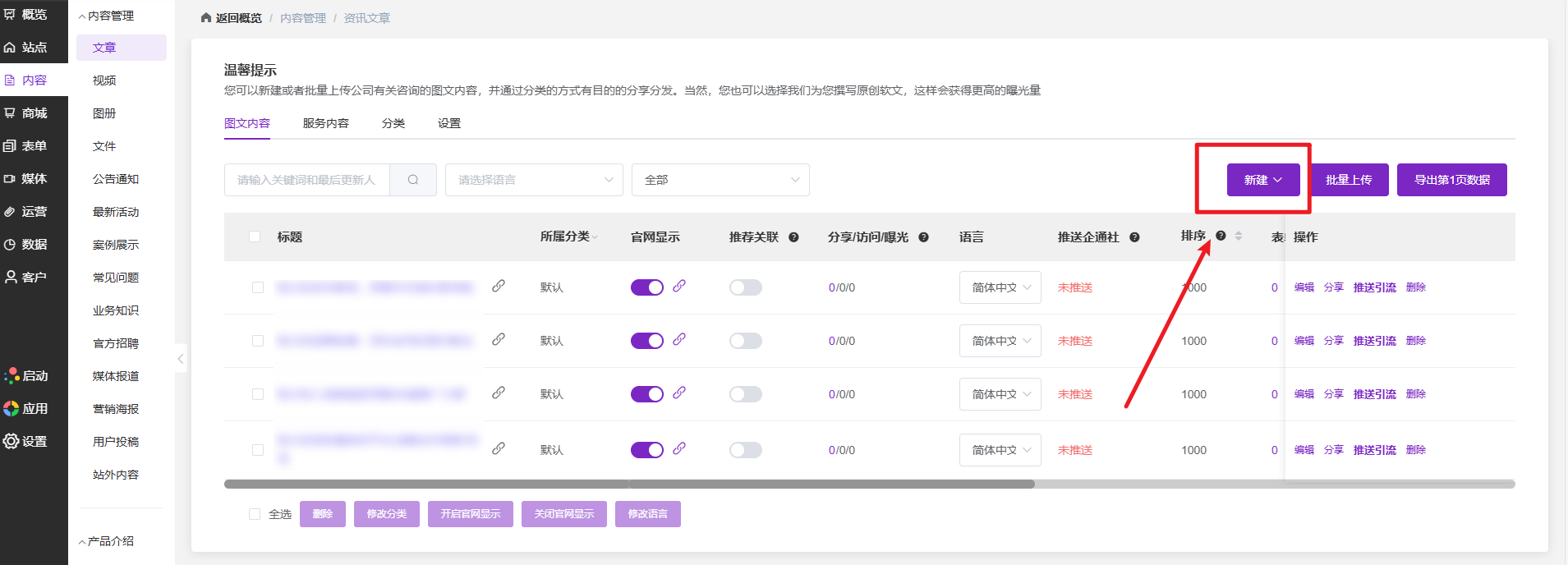Click 推送引流 link in second row
The width and height of the screenshot is (1568, 565).
1374,341
